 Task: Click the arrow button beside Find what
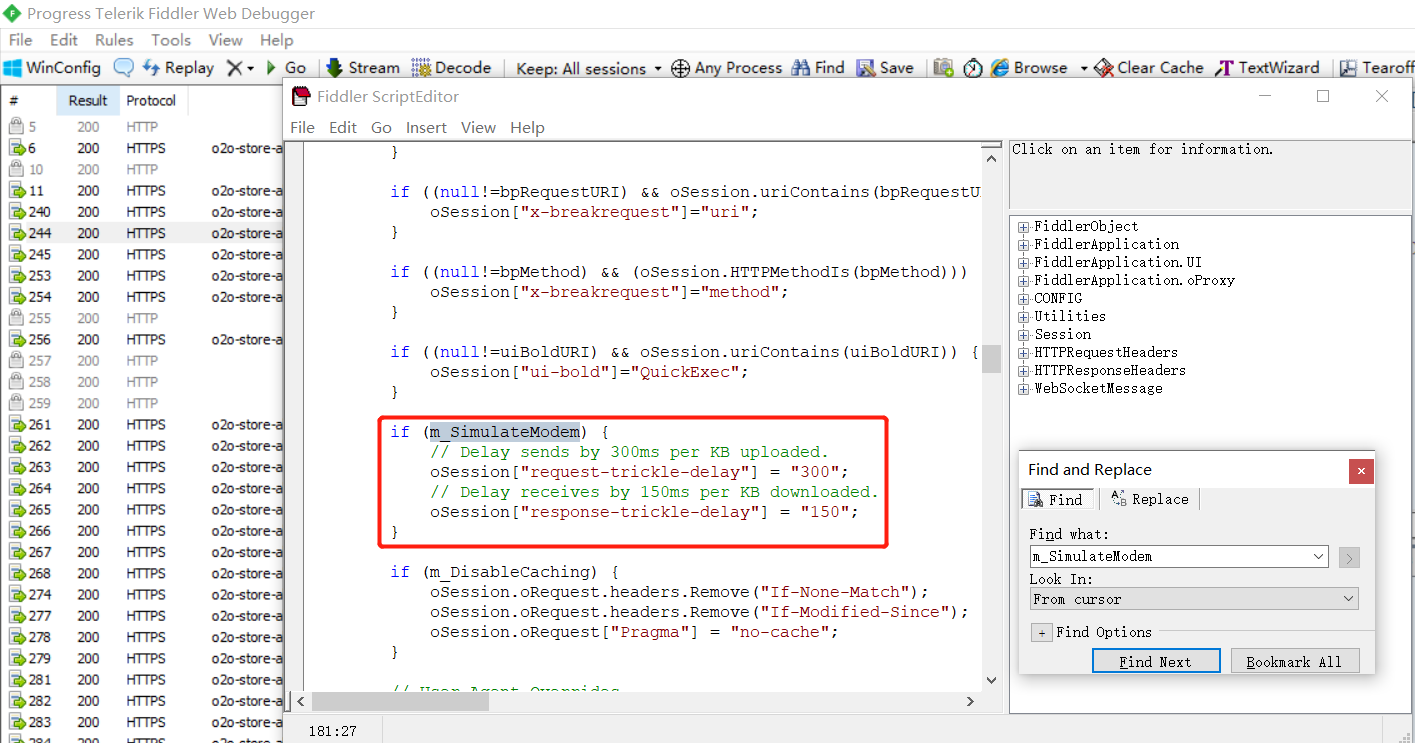click(1349, 557)
